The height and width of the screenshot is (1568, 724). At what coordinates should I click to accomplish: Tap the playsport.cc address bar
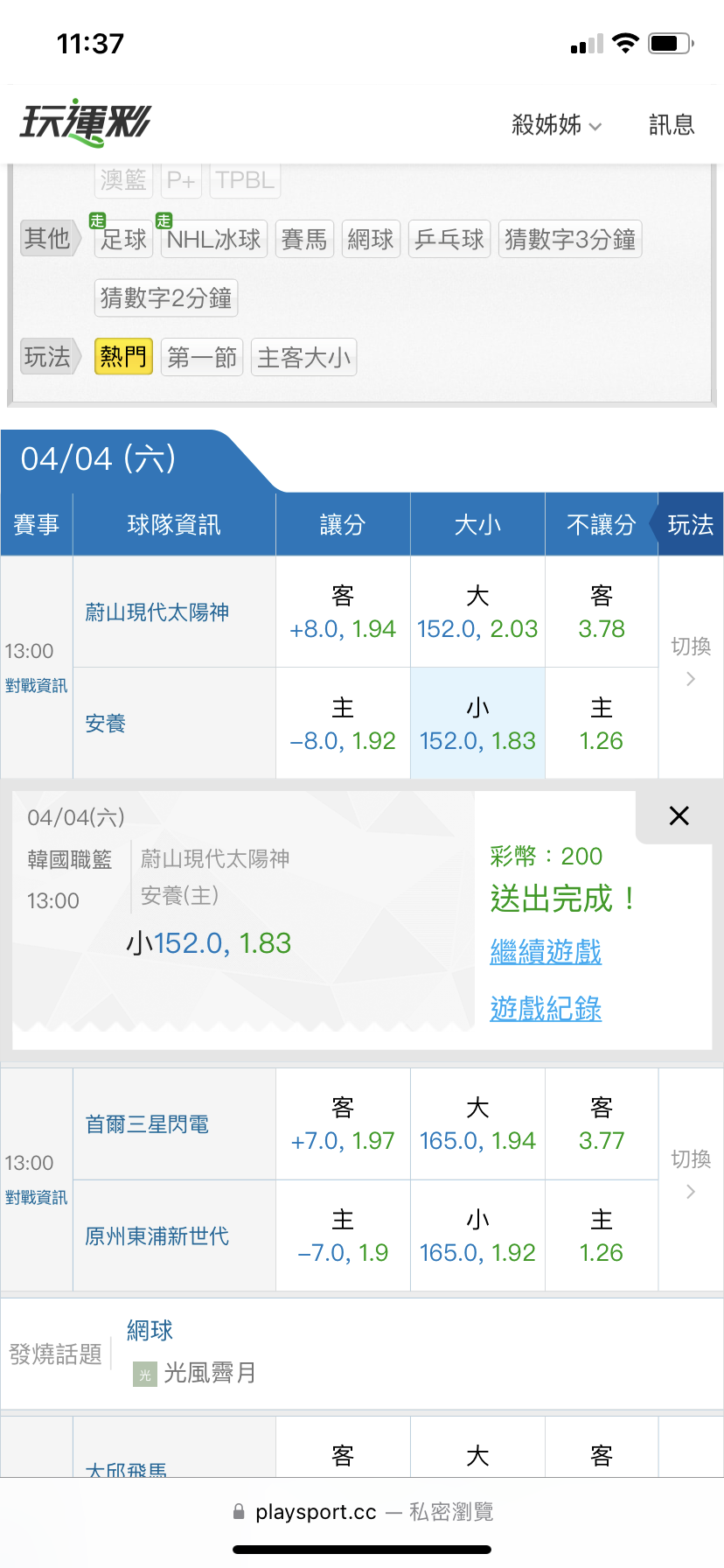tap(362, 1511)
